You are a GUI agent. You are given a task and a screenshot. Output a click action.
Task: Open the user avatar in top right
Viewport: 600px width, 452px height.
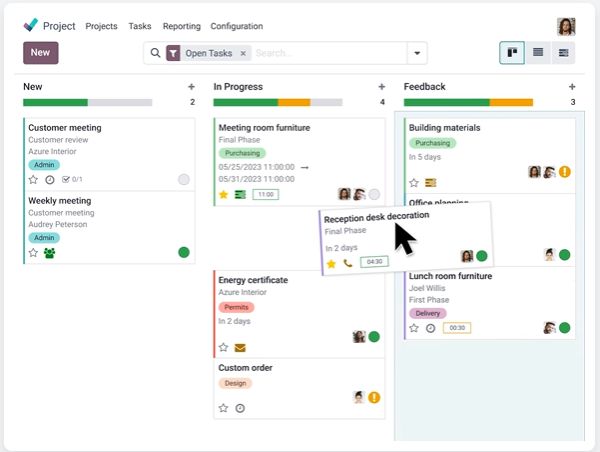pyautogui.click(x=566, y=26)
